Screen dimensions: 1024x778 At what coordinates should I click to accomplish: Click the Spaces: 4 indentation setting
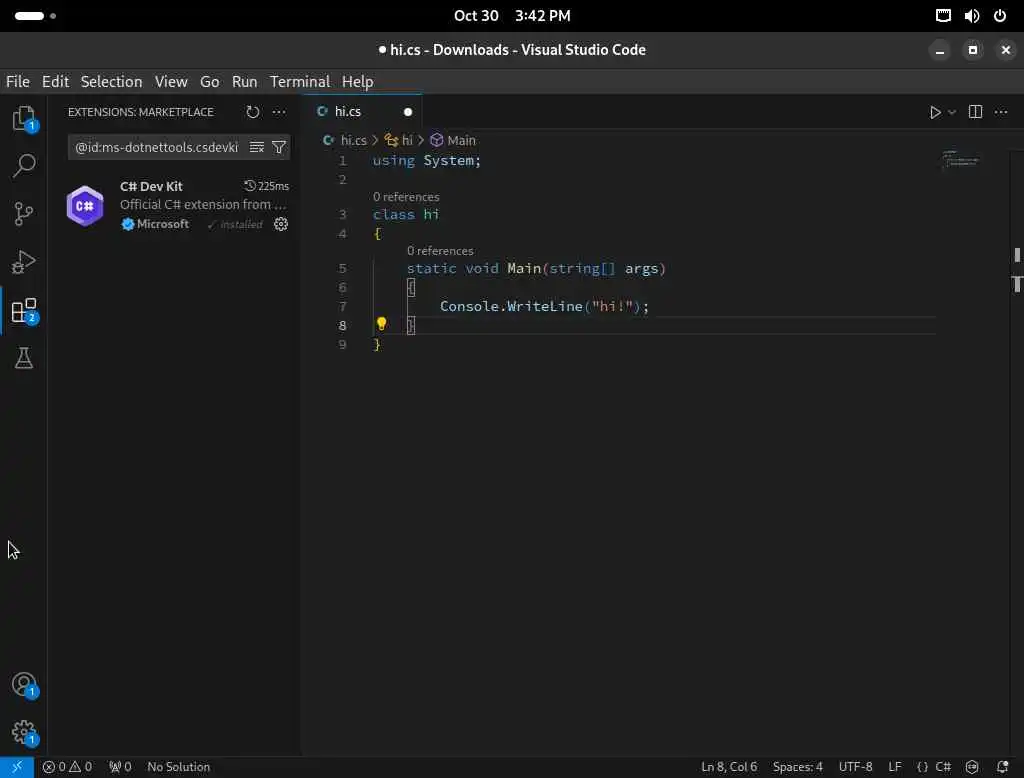point(797,766)
